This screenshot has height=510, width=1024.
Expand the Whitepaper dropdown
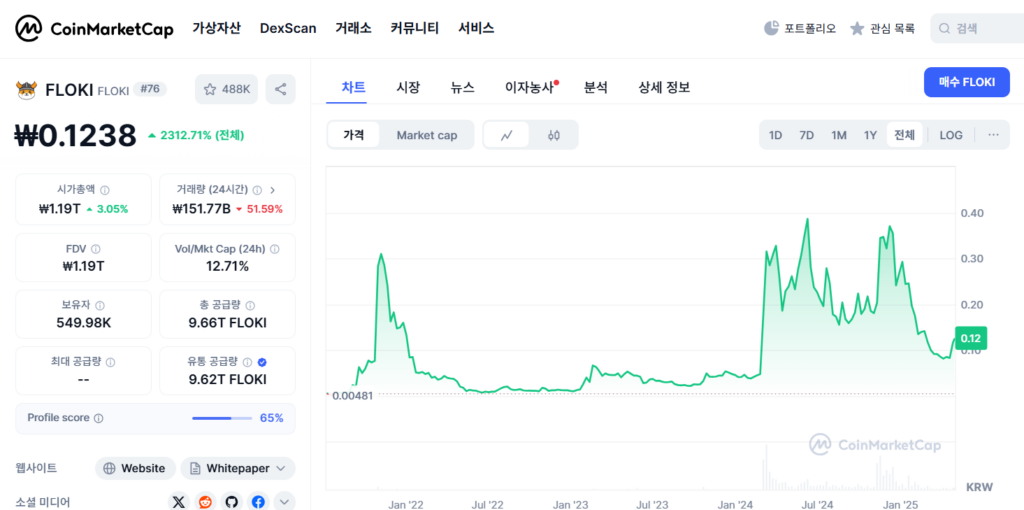(x=238, y=468)
